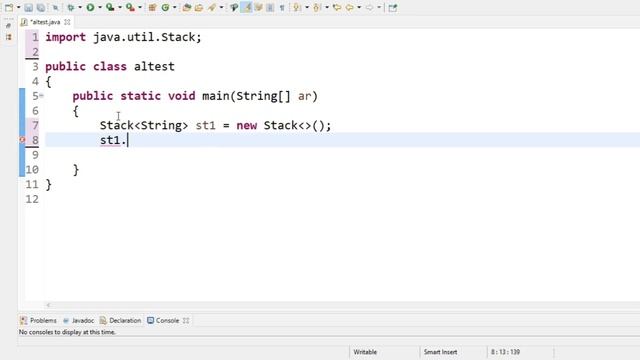
Task: Toggle the Word Wrap toolbar icon
Action: pyautogui.click(x=258, y=7)
